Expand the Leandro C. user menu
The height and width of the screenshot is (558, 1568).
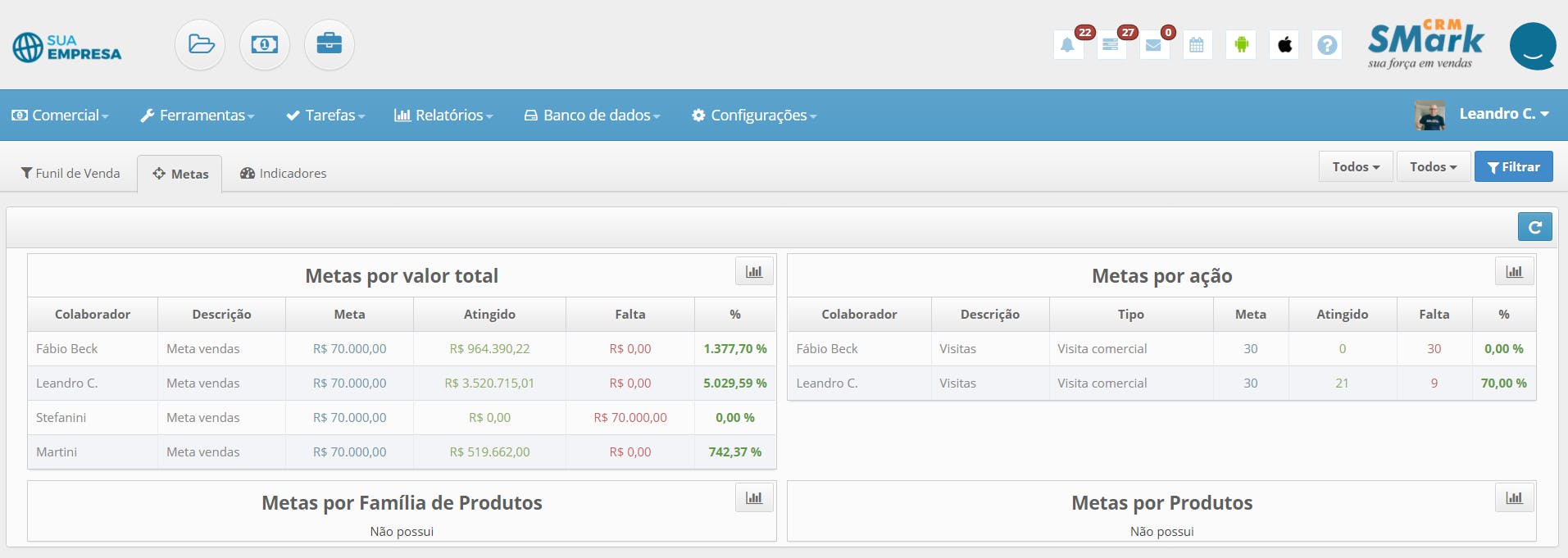click(1503, 114)
